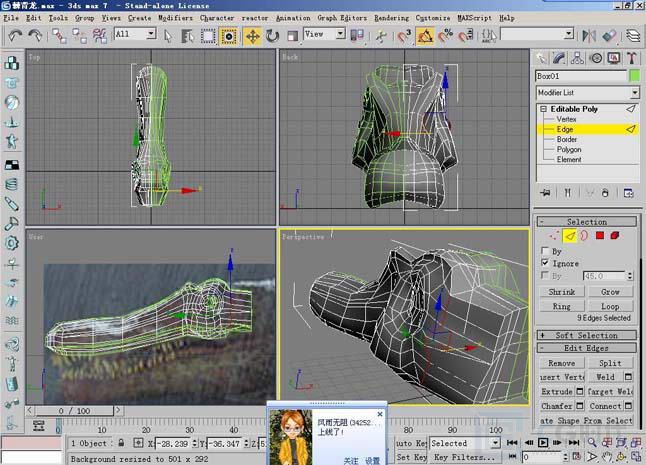Select the Select and Scale tool
Screen dimensions: 646x465
point(292,36)
